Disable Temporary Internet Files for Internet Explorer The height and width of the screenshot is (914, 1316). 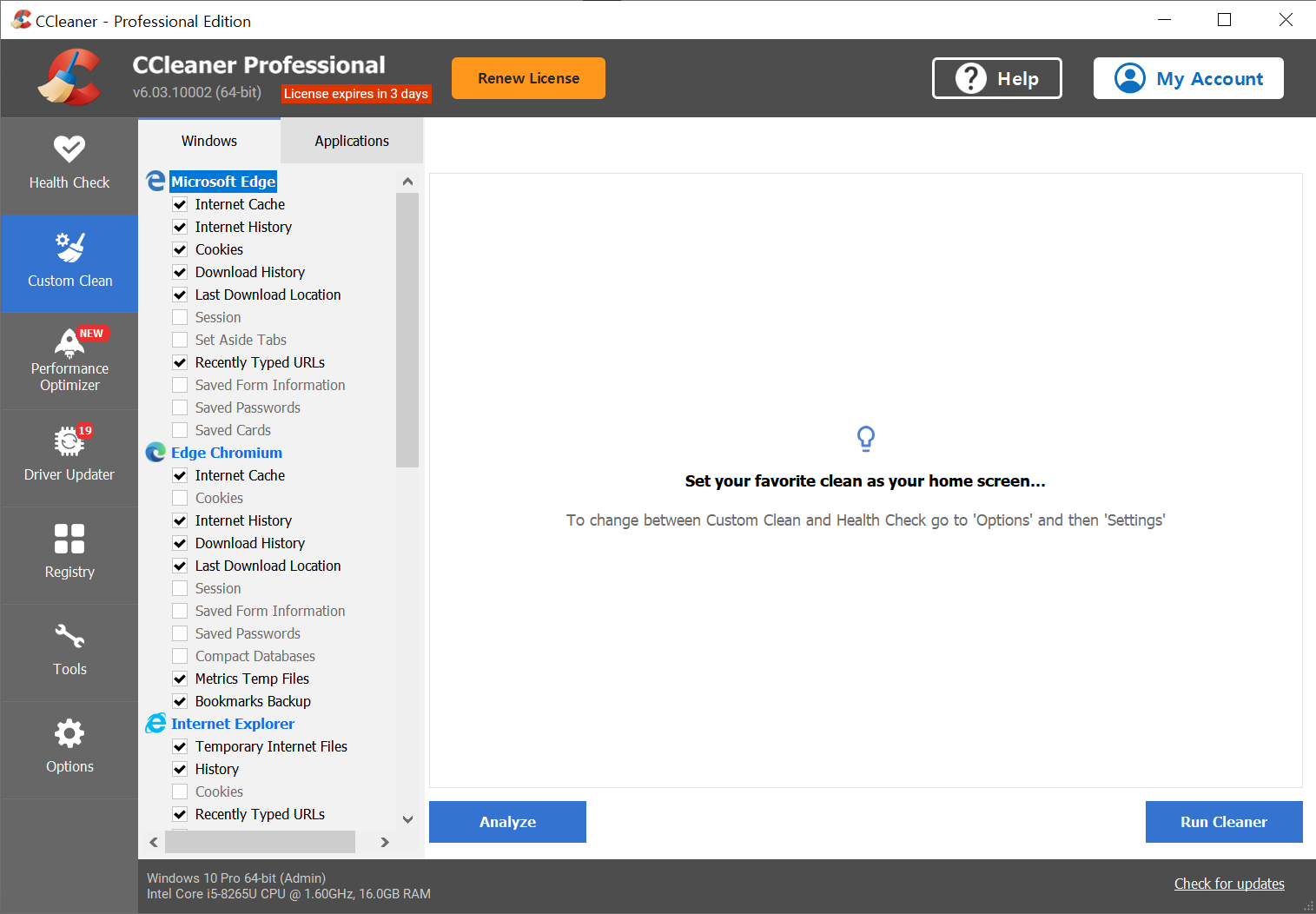(x=180, y=746)
